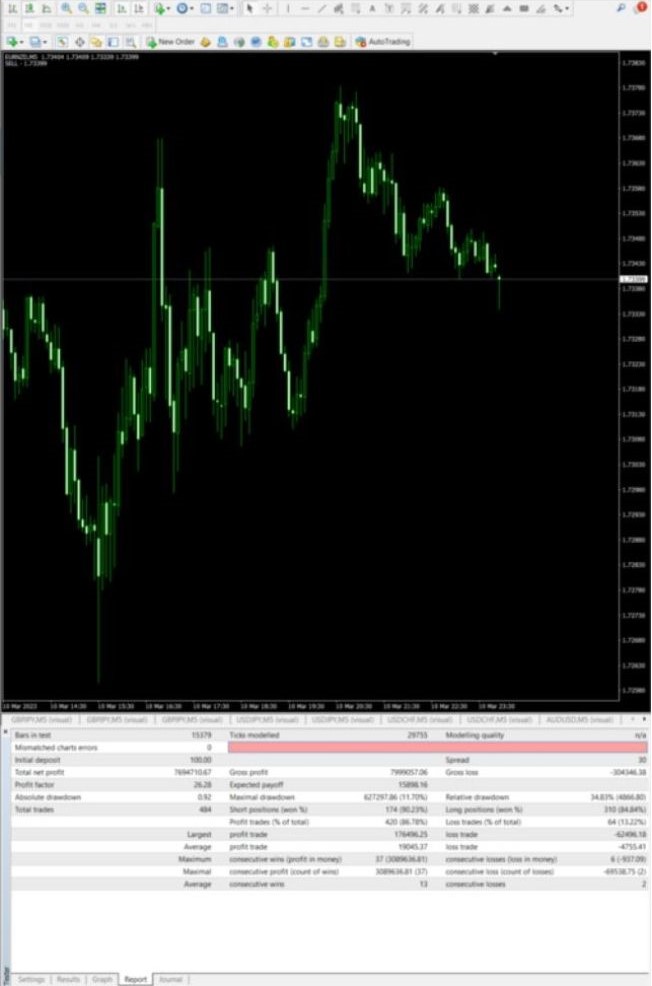
Task: Toggle the bar chart display mode
Action: 11,8
